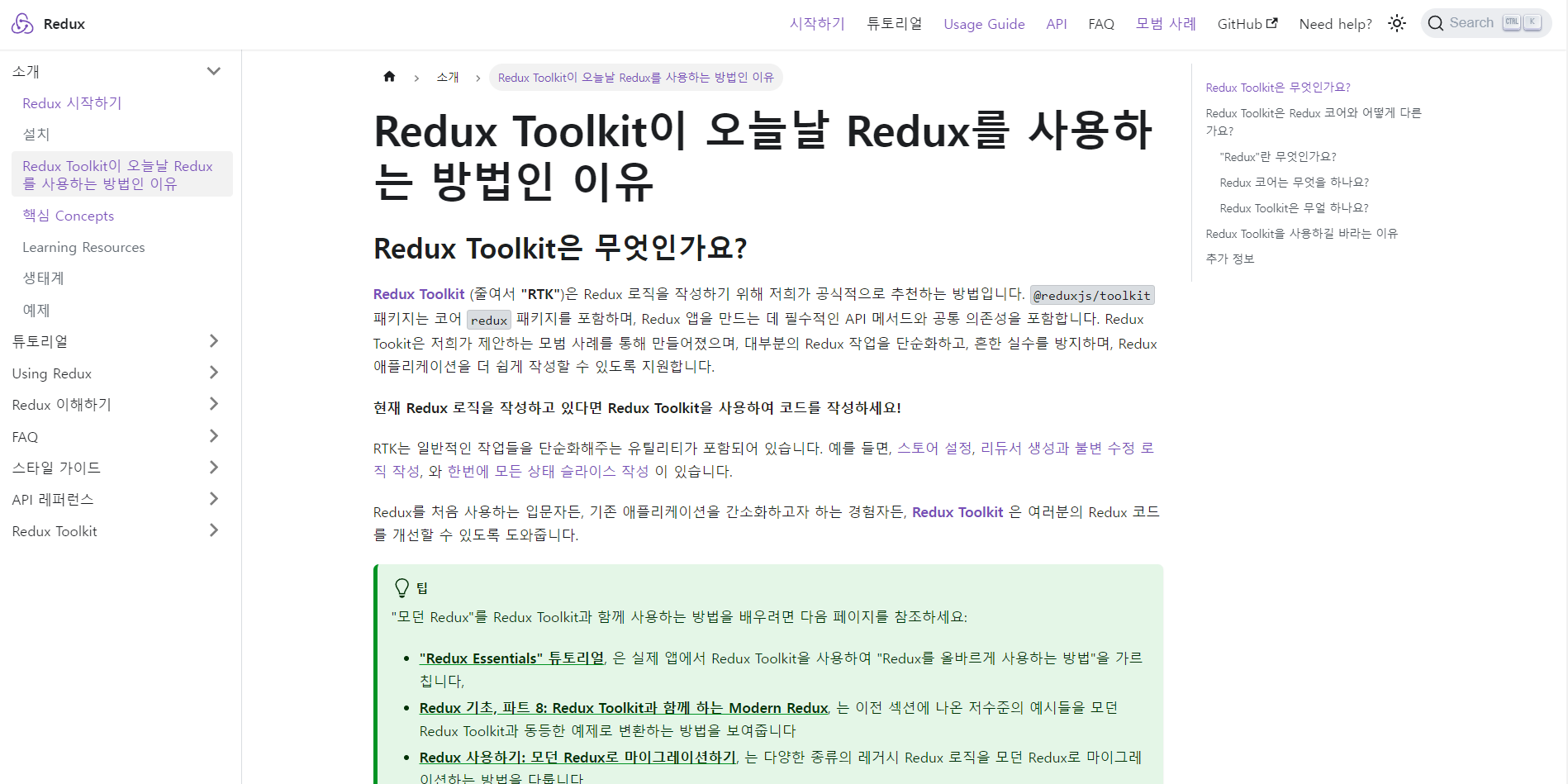This screenshot has width=1568, height=784.
Task: Jump to Redux 코어는 무엇을 하나요? in contents
Action: click(1295, 183)
